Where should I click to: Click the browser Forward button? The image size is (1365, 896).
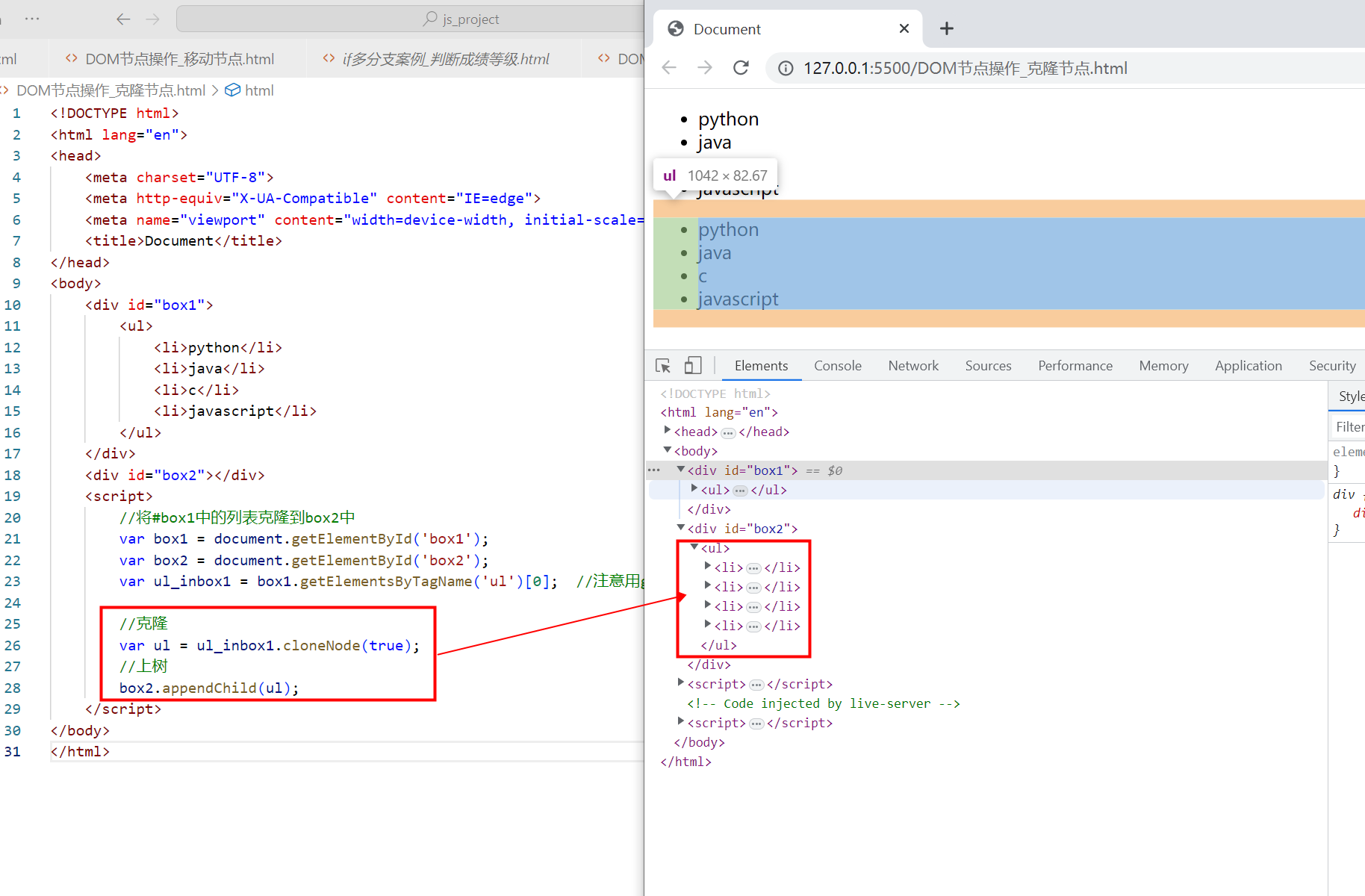pyautogui.click(x=705, y=68)
